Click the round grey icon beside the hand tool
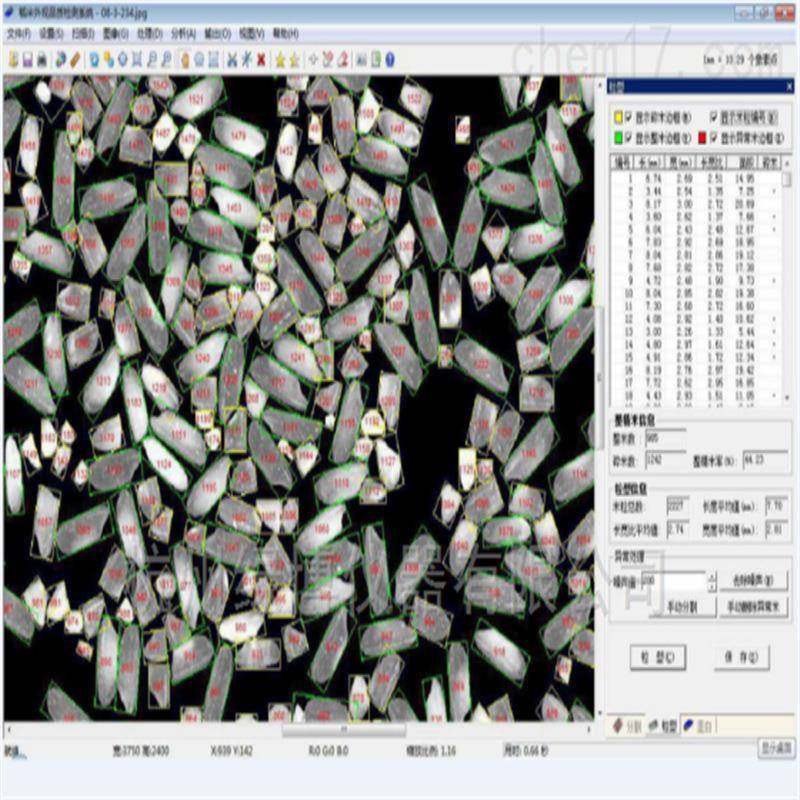This screenshot has height=800, width=800. click(x=199, y=60)
